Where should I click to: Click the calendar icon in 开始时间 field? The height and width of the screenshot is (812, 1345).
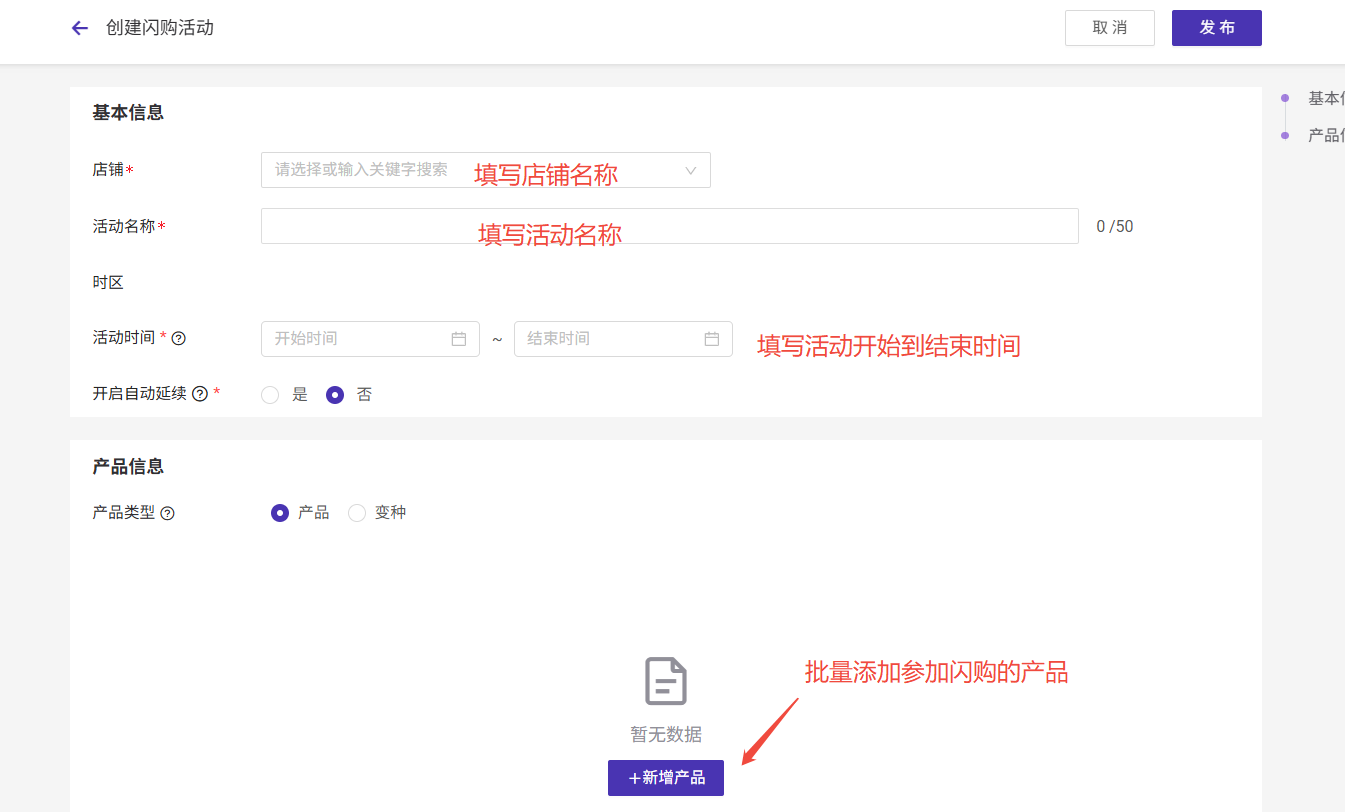pyautogui.click(x=459, y=339)
